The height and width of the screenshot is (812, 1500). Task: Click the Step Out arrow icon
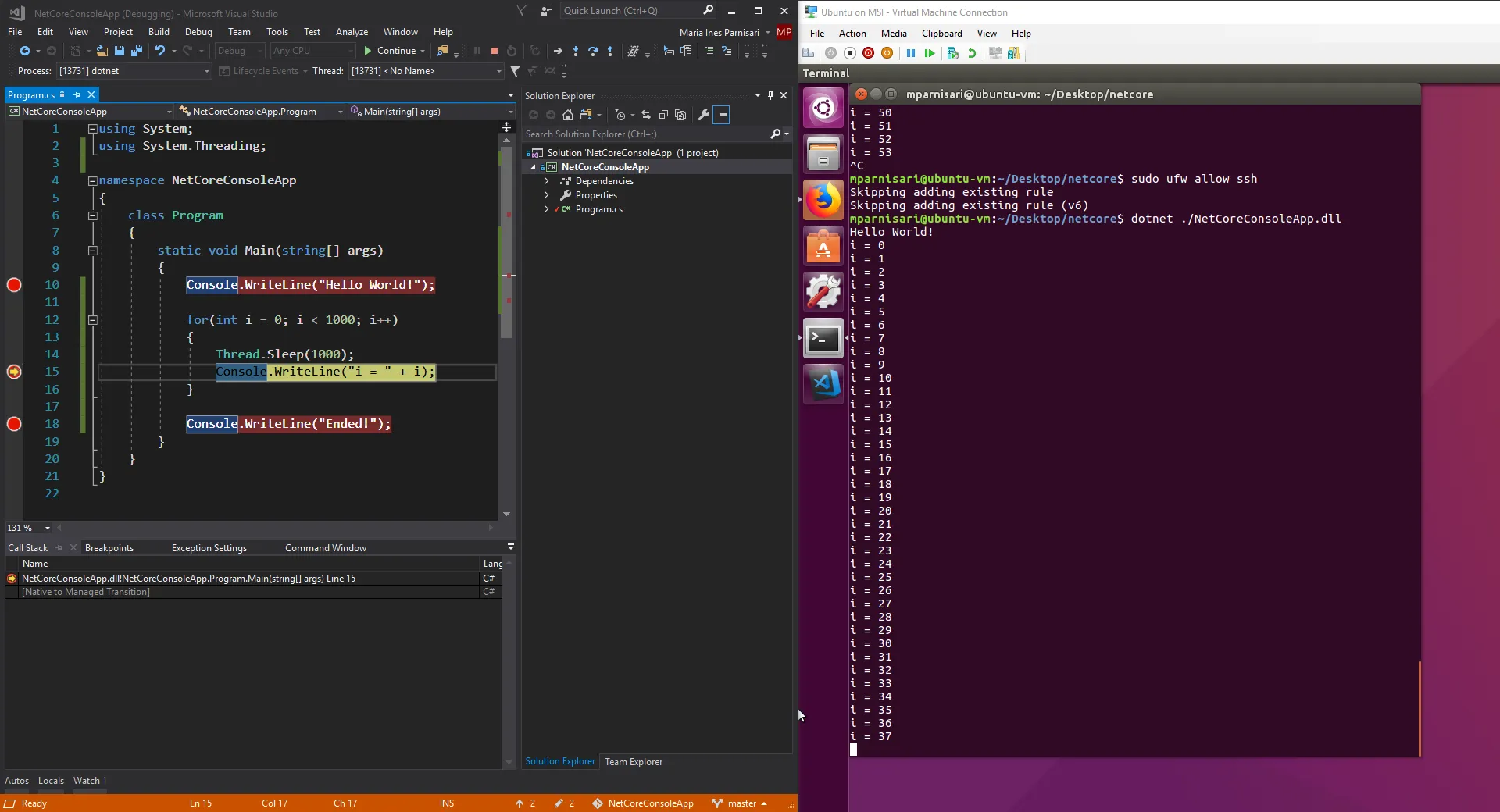click(610, 51)
